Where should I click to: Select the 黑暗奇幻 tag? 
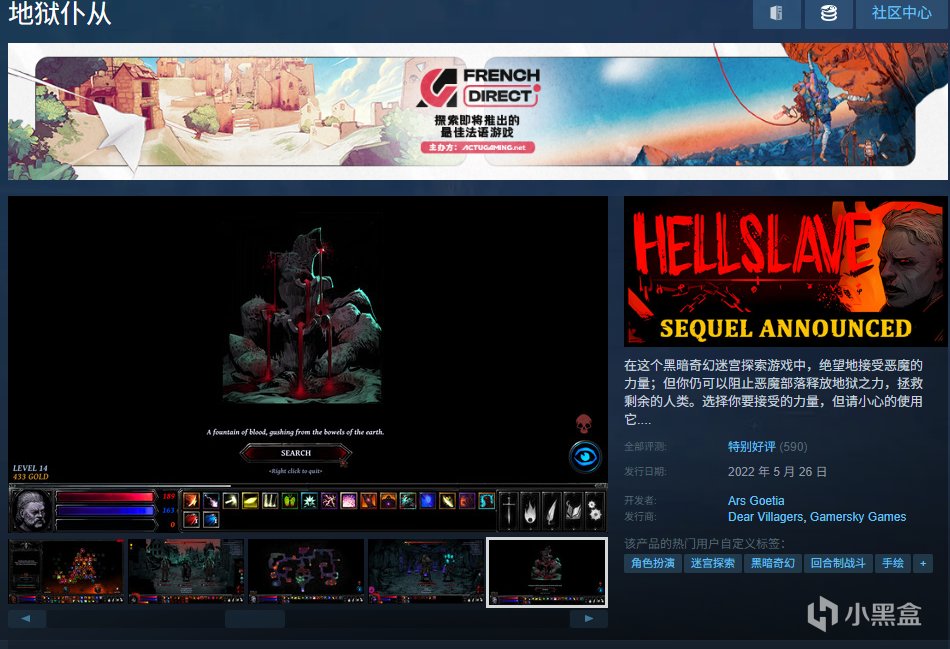click(x=772, y=563)
